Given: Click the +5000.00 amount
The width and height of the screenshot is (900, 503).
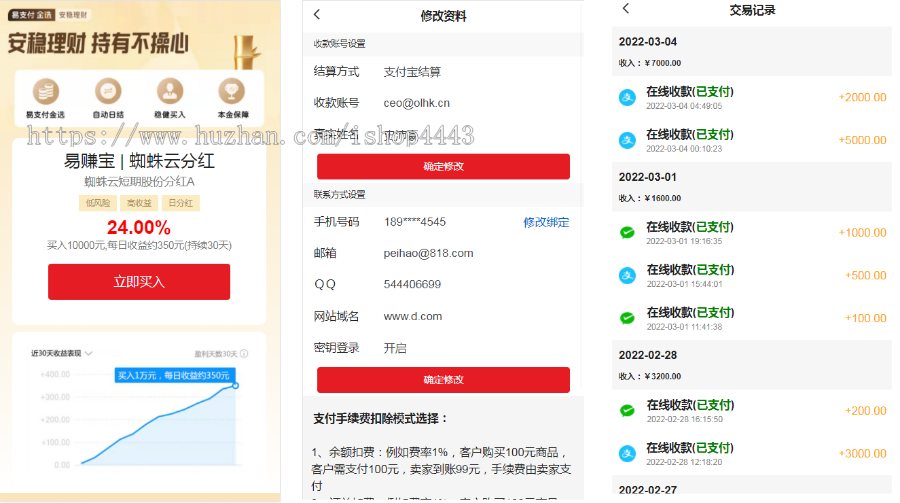Looking at the screenshot, I should 863,140.
